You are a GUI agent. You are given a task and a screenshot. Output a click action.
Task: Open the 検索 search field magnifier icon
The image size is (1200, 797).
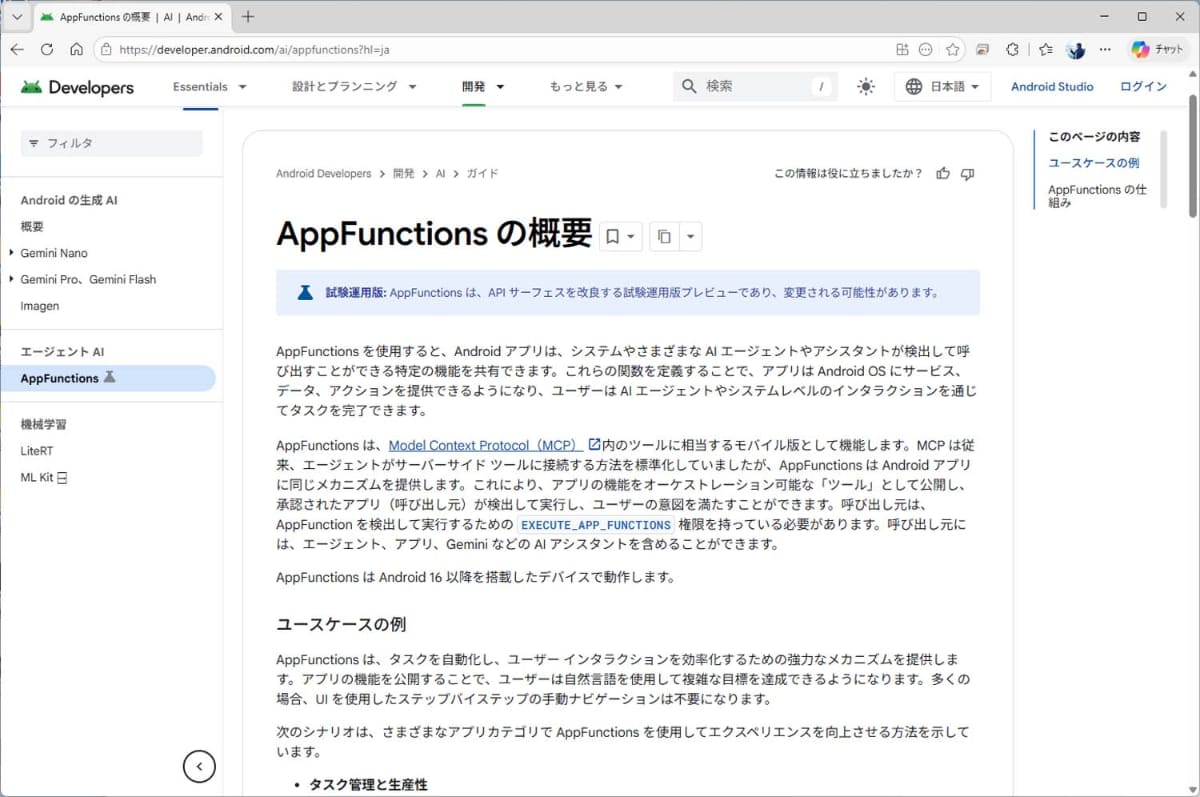click(689, 86)
